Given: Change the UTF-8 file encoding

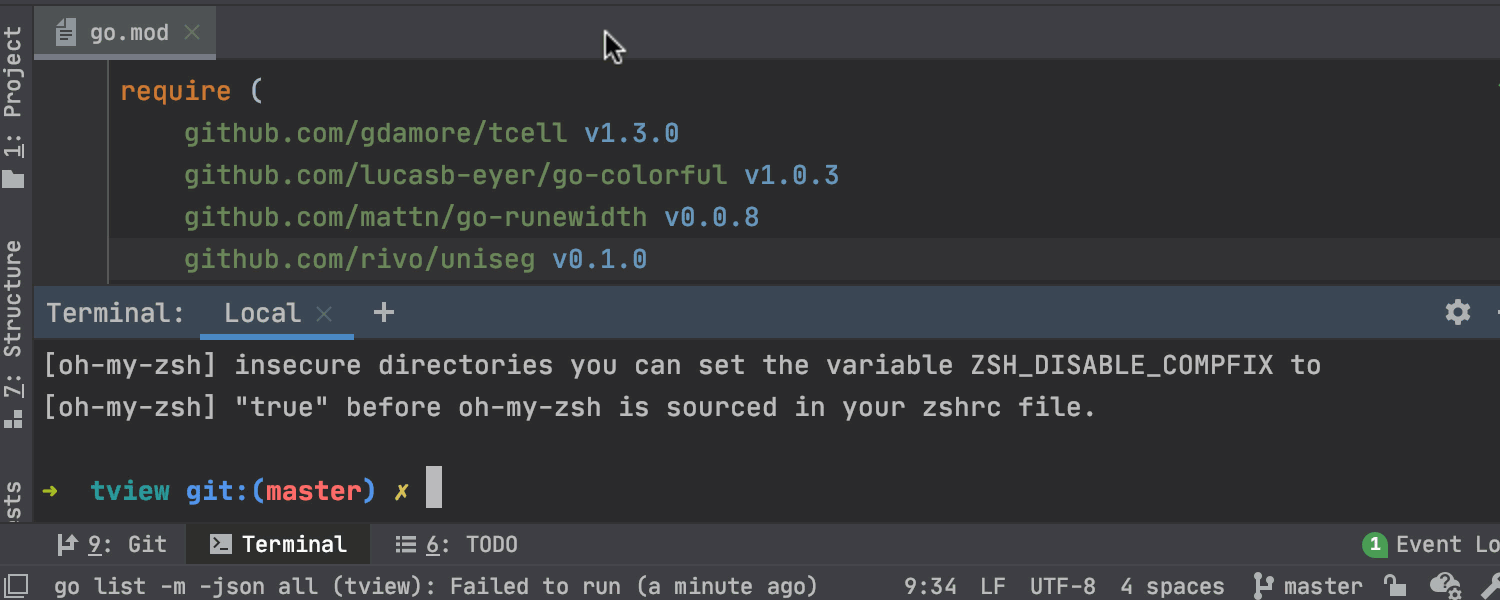Looking at the screenshot, I should tap(1062, 586).
